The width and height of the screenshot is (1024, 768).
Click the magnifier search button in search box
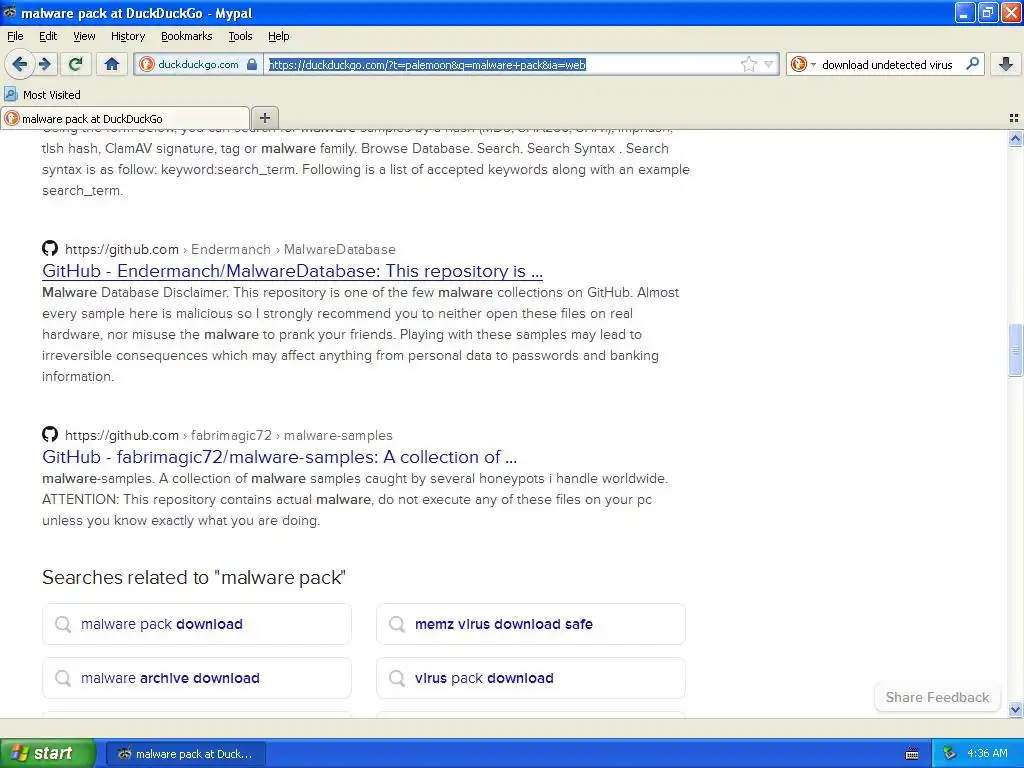972,63
